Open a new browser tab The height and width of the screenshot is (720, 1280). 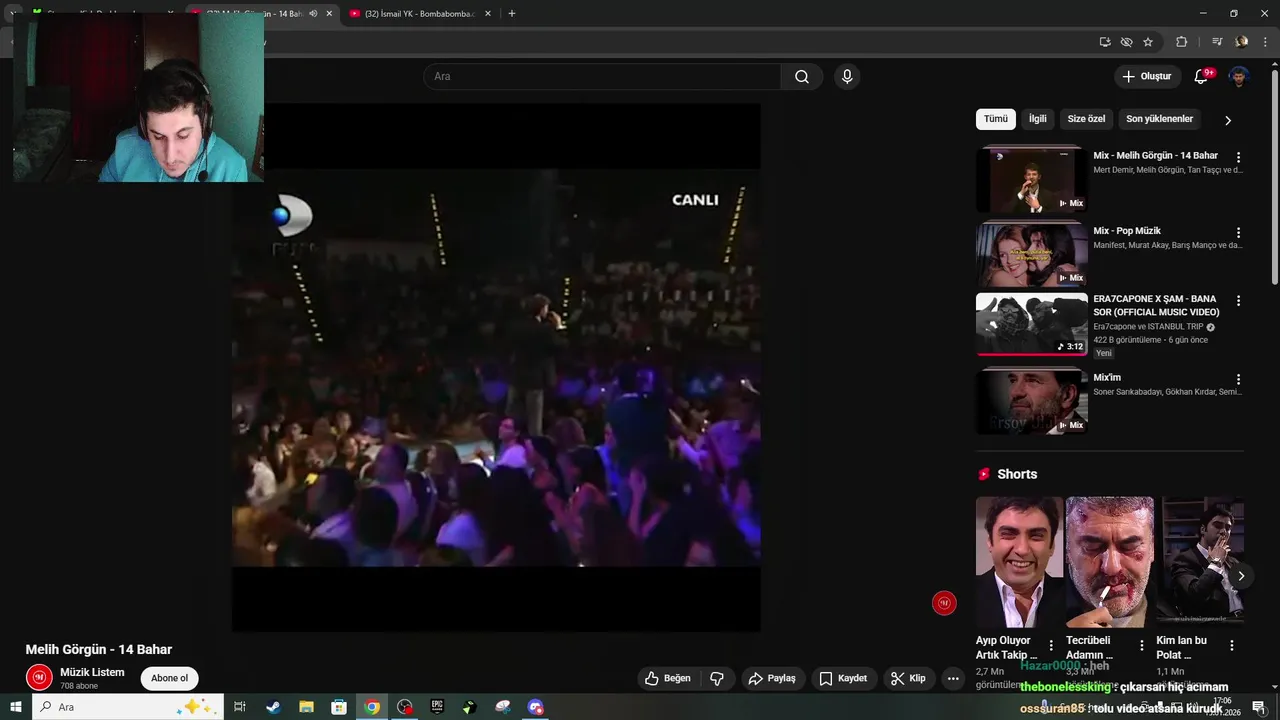coord(512,14)
